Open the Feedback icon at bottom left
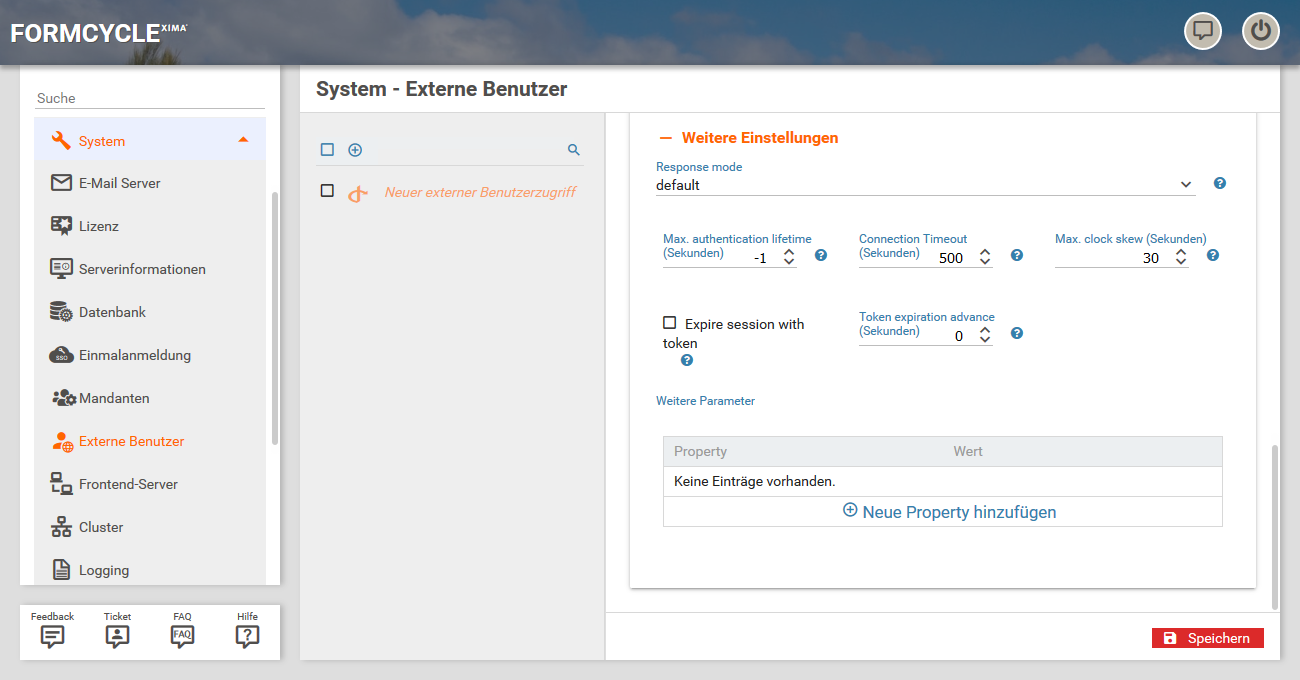 pos(52,636)
